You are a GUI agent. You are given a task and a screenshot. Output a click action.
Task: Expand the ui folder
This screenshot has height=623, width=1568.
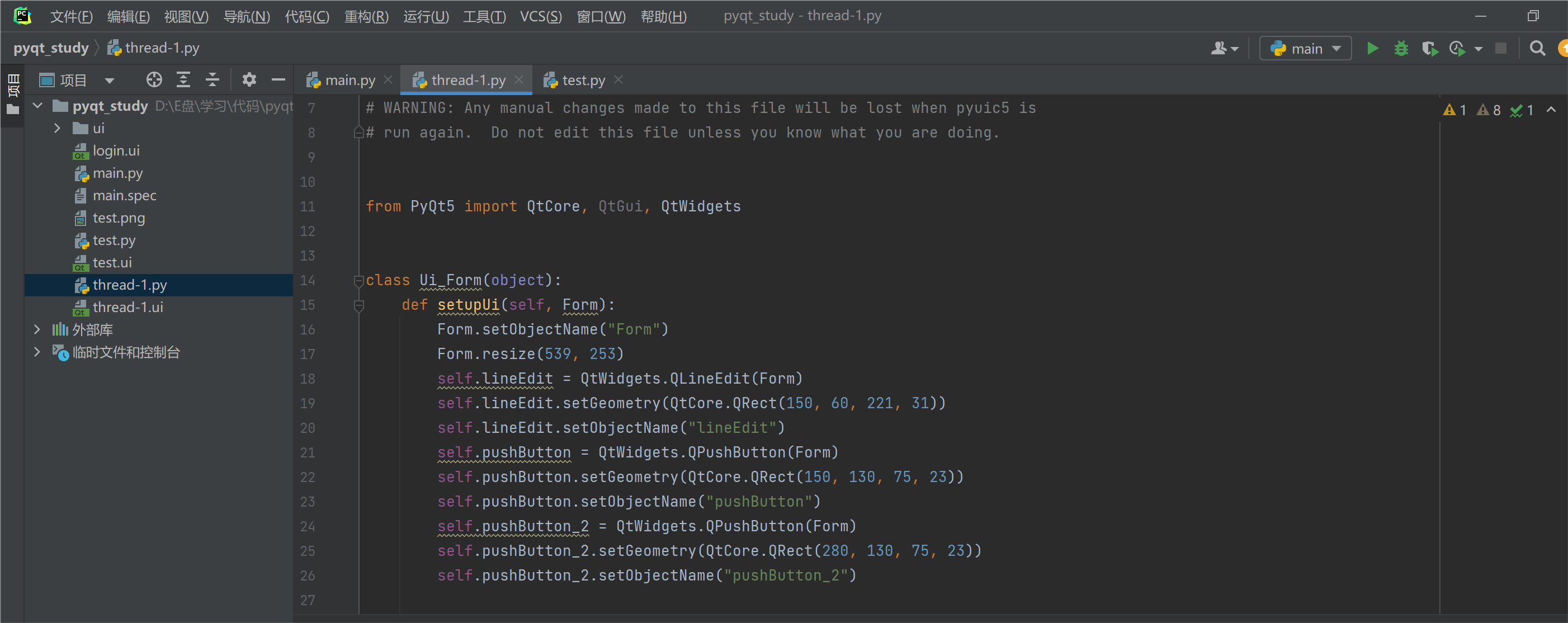(57, 129)
